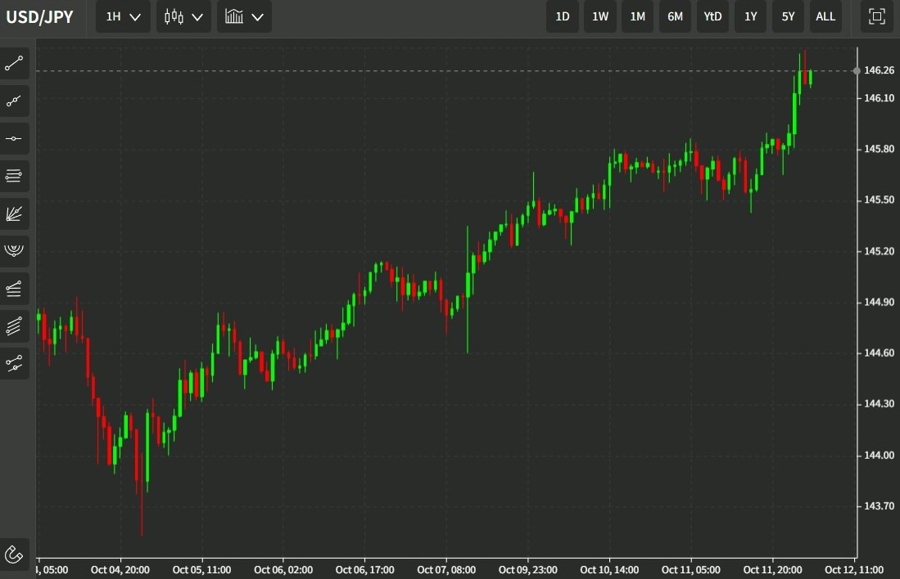Switch range to 1M

coord(638,17)
